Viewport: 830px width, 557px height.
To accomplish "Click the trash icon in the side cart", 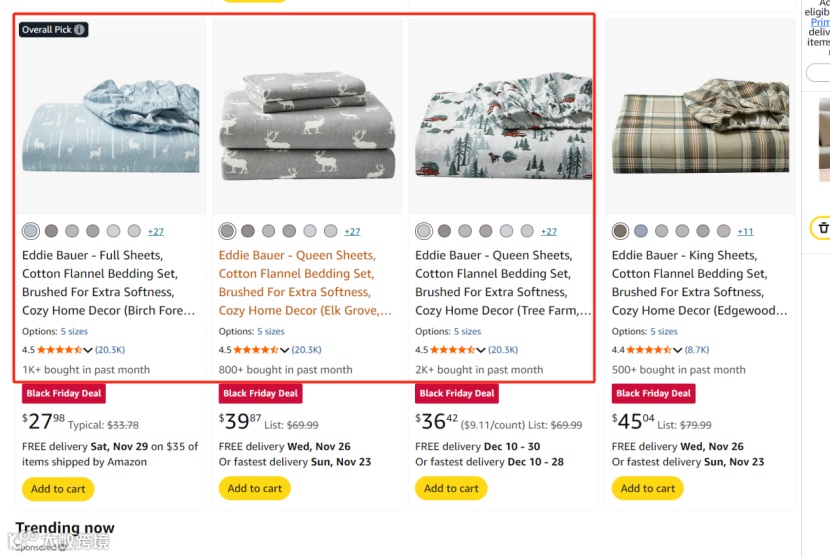I will pos(822,228).
